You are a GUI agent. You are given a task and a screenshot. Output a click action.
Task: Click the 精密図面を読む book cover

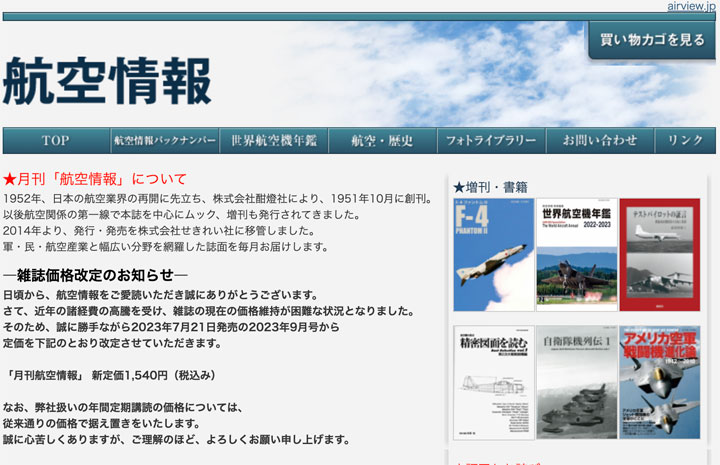(x=493, y=382)
